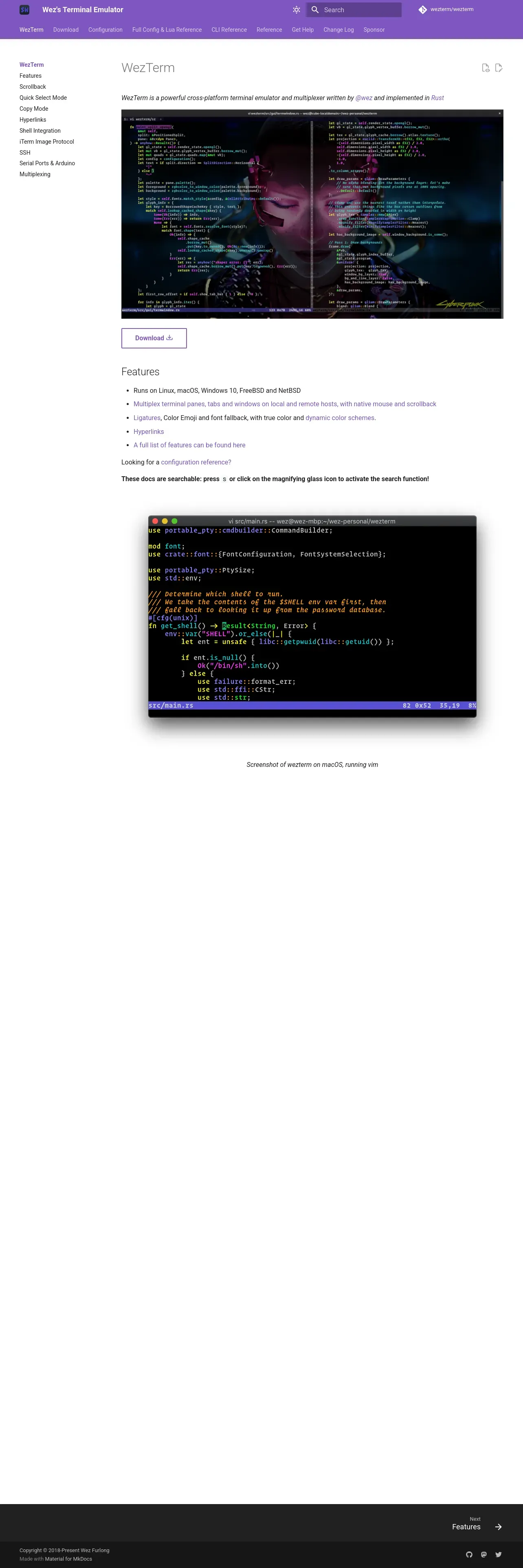Open the Hyperlinks link in features list
The width and height of the screenshot is (523, 1568).
pyautogui.click(x=149, y=431)
